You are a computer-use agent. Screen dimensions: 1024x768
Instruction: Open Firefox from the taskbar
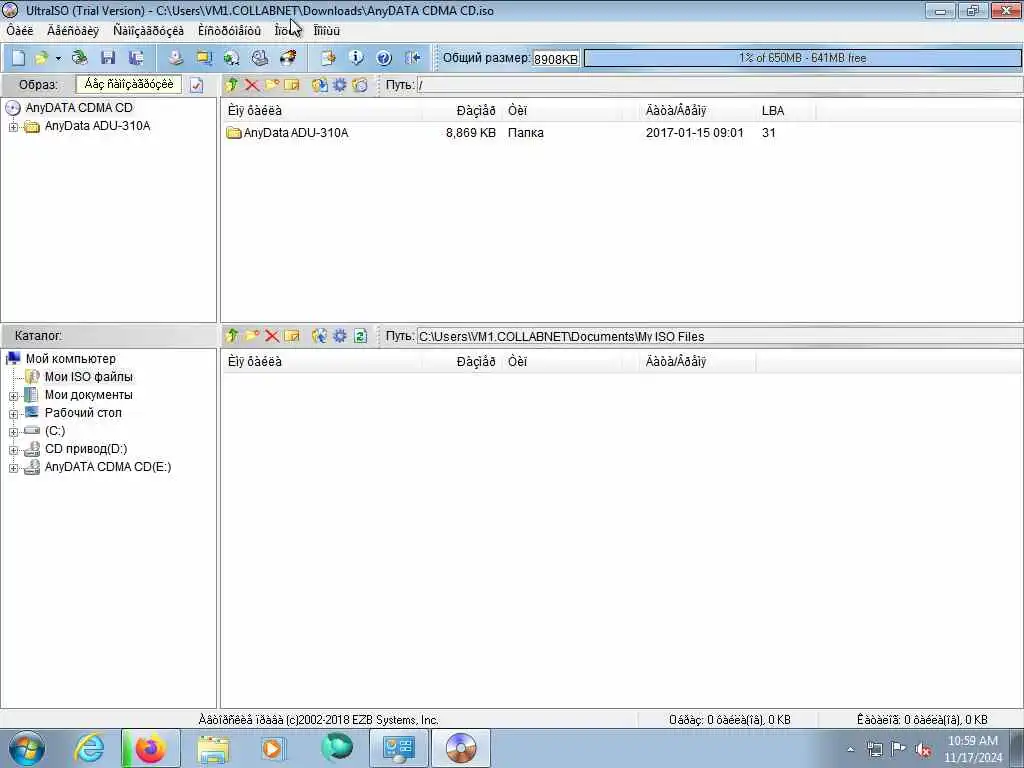(150, 748)
